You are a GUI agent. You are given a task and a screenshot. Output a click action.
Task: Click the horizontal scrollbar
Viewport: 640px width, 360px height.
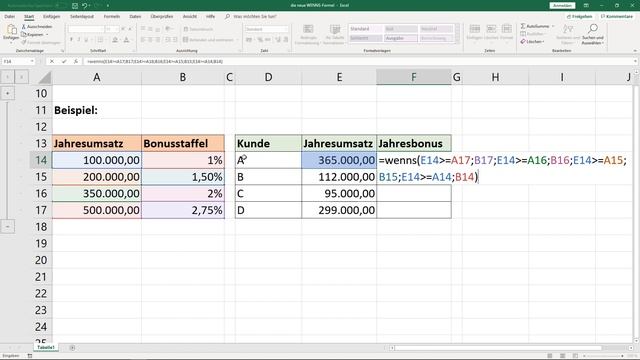tap(498, 348)
